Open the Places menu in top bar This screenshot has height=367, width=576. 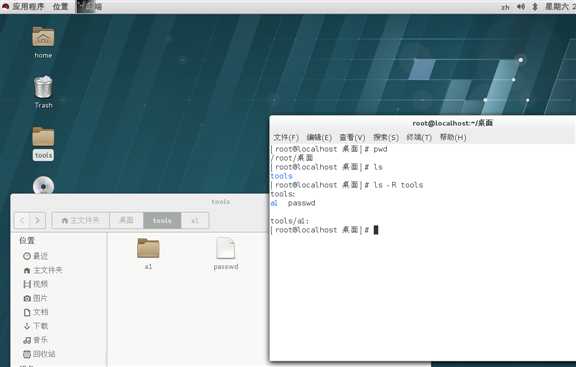60,7
